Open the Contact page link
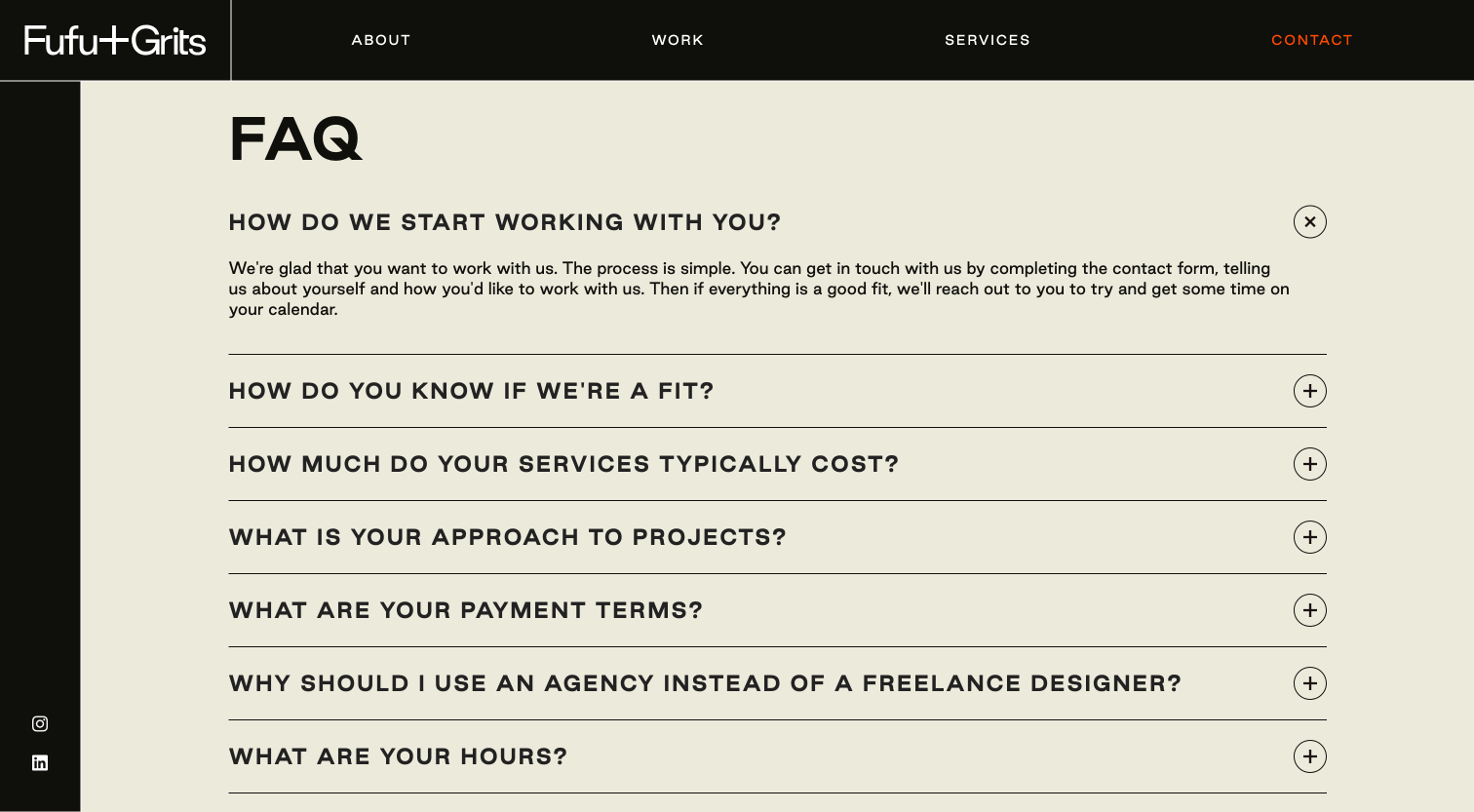This screenshot has height=812, width=1474. click(x=1311, y=40)
